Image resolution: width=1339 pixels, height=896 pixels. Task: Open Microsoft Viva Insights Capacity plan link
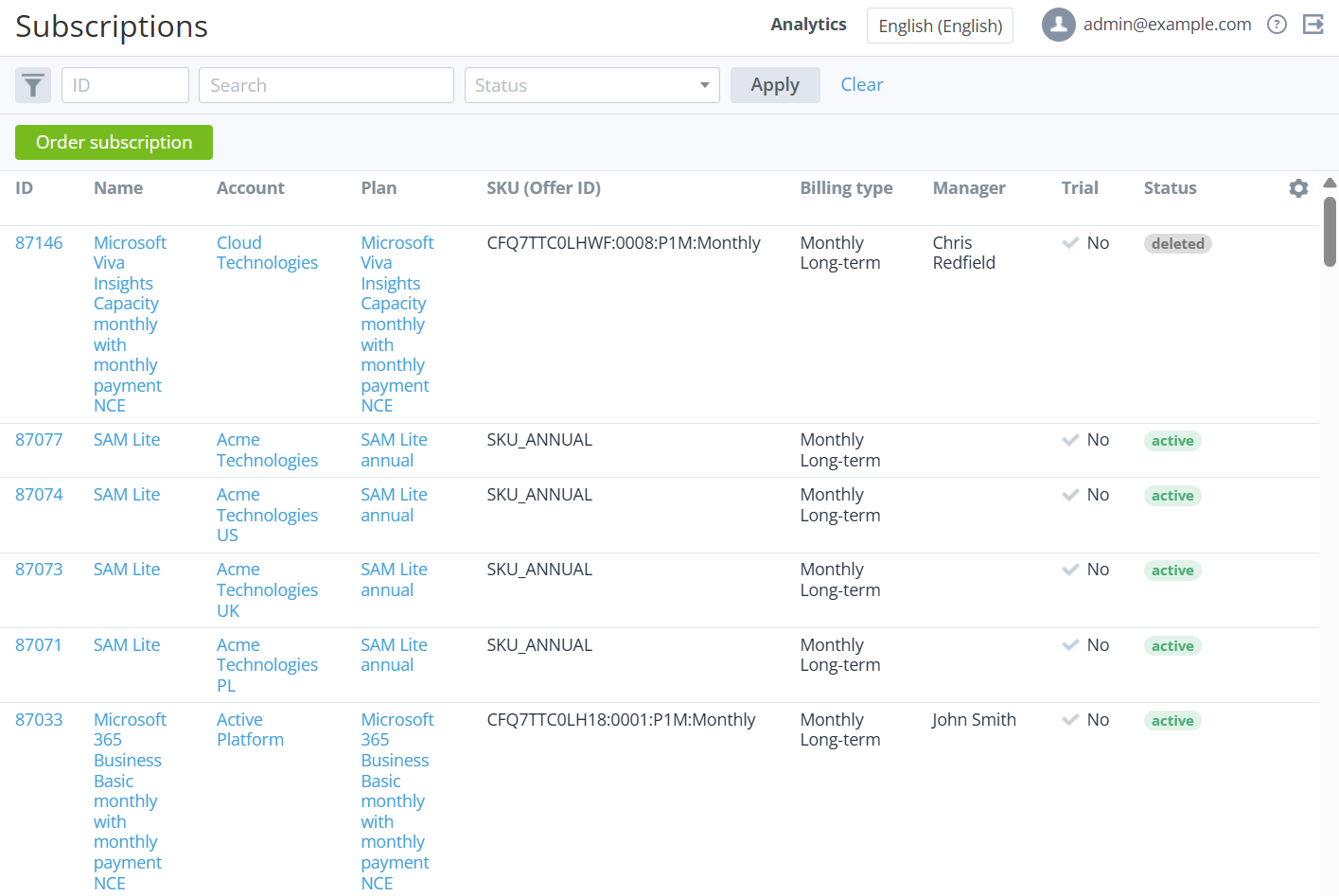pos(396,325)
